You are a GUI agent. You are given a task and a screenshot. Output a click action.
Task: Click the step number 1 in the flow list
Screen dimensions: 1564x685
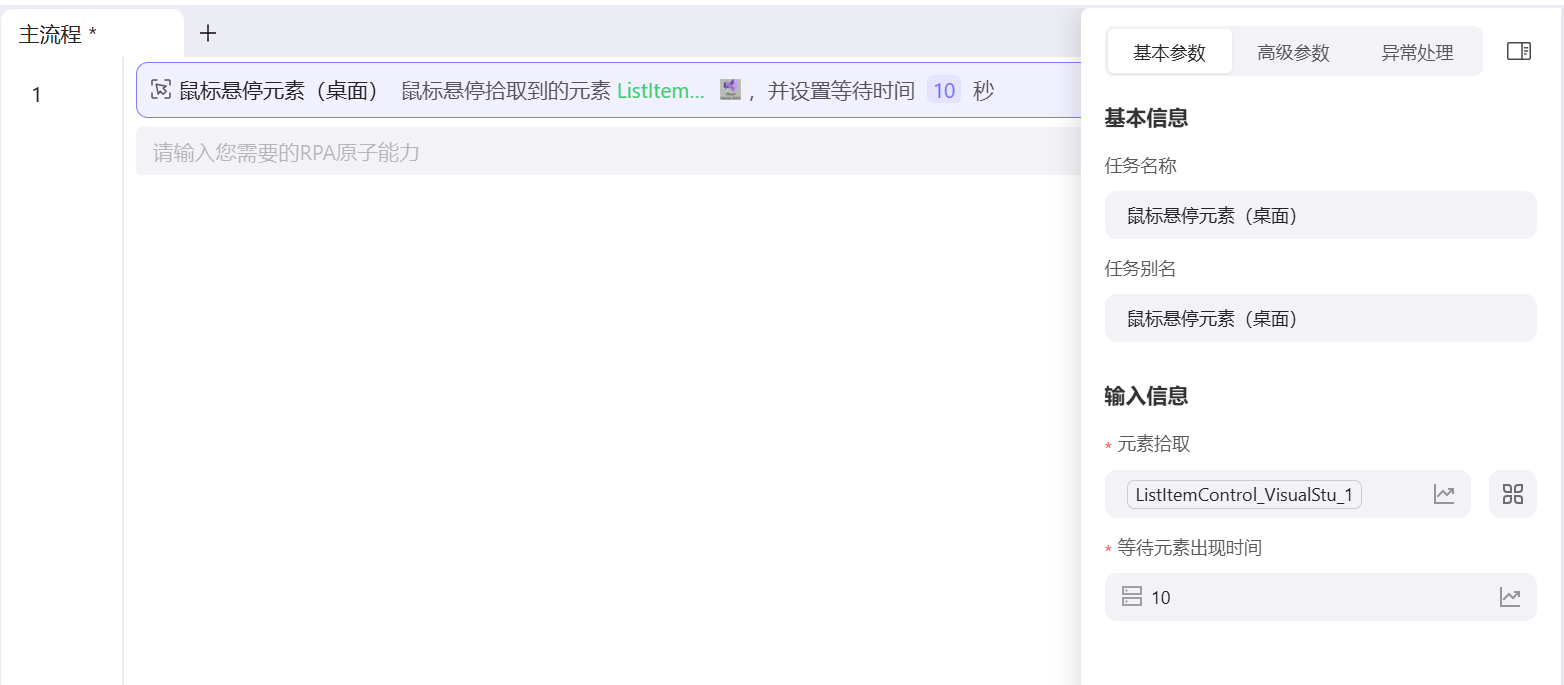(x=37, y=94)
